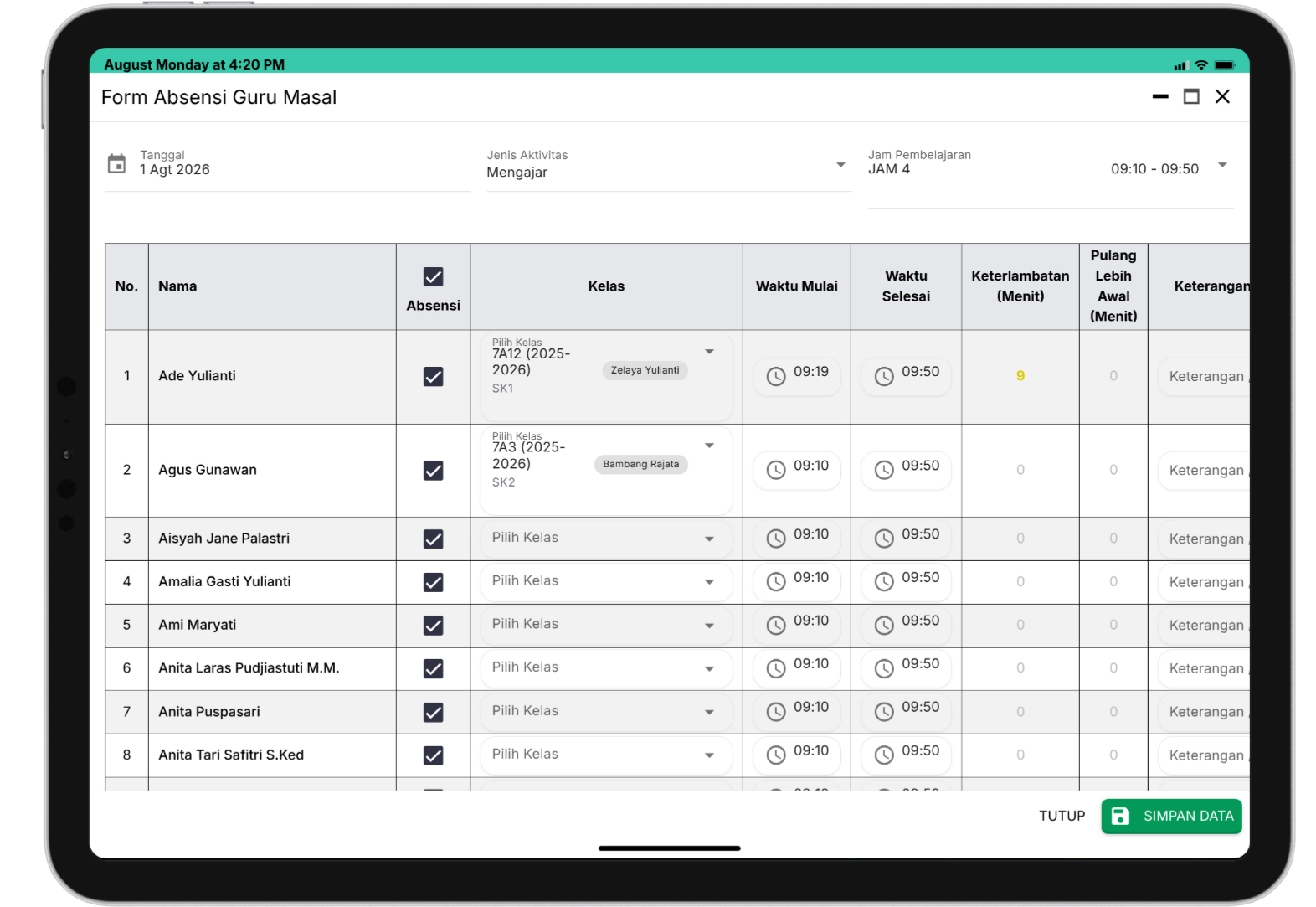The image size is (1316, 907).
Task: Uncheck Absensi for Agus Gunawan
Action: click(x=433, y=471)
